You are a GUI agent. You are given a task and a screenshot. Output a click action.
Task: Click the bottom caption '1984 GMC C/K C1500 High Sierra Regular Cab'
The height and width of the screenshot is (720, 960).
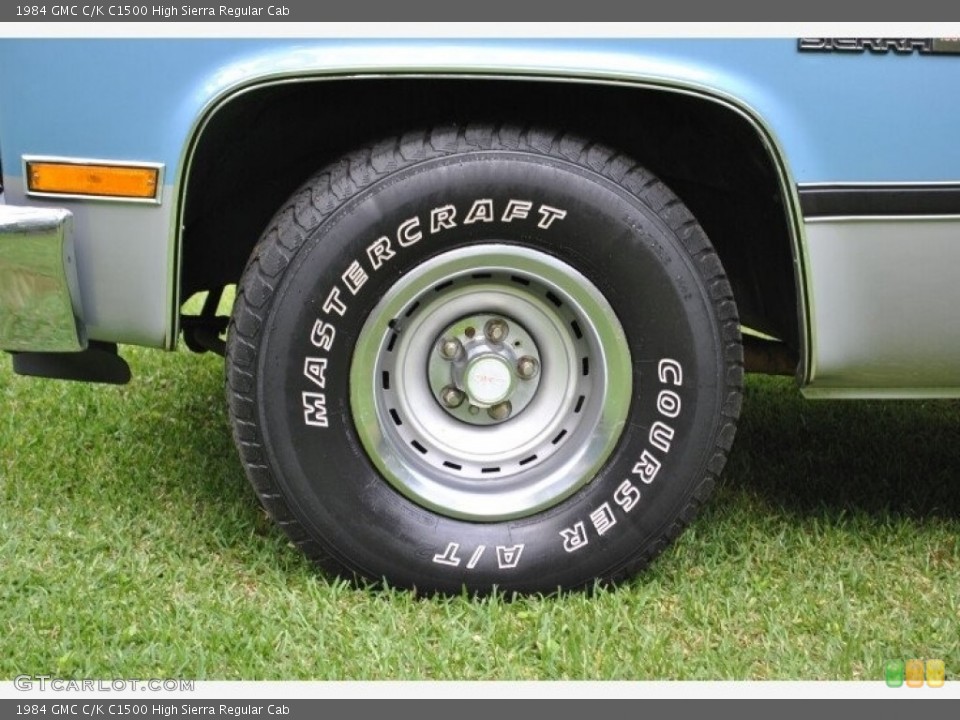(x=152, y=710)
